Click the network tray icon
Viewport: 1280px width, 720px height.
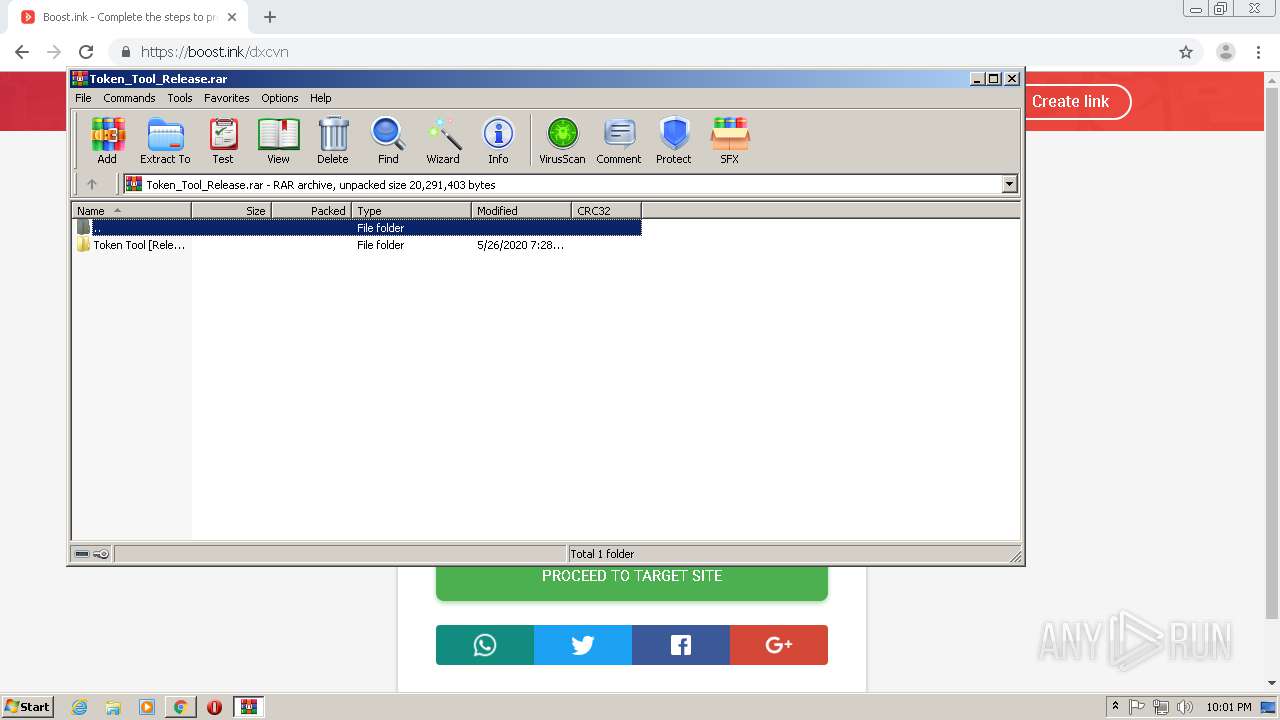click(1161, 707)
